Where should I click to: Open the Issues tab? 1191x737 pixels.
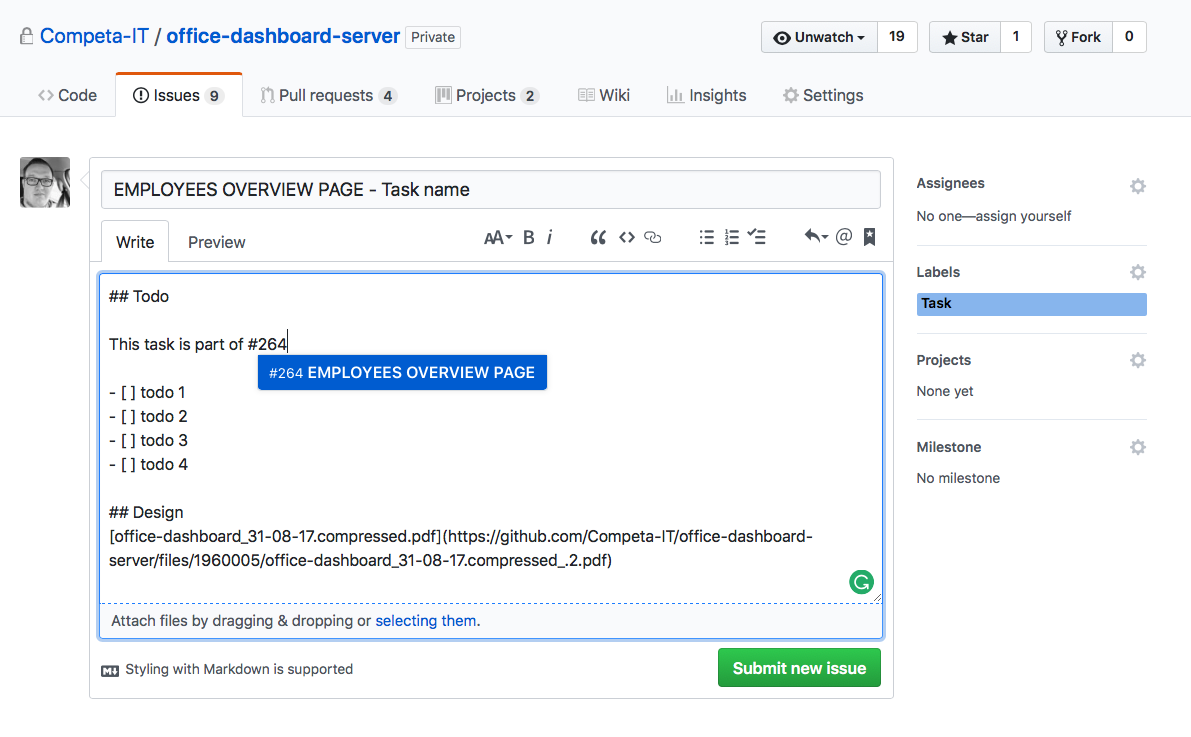(178, 95)
